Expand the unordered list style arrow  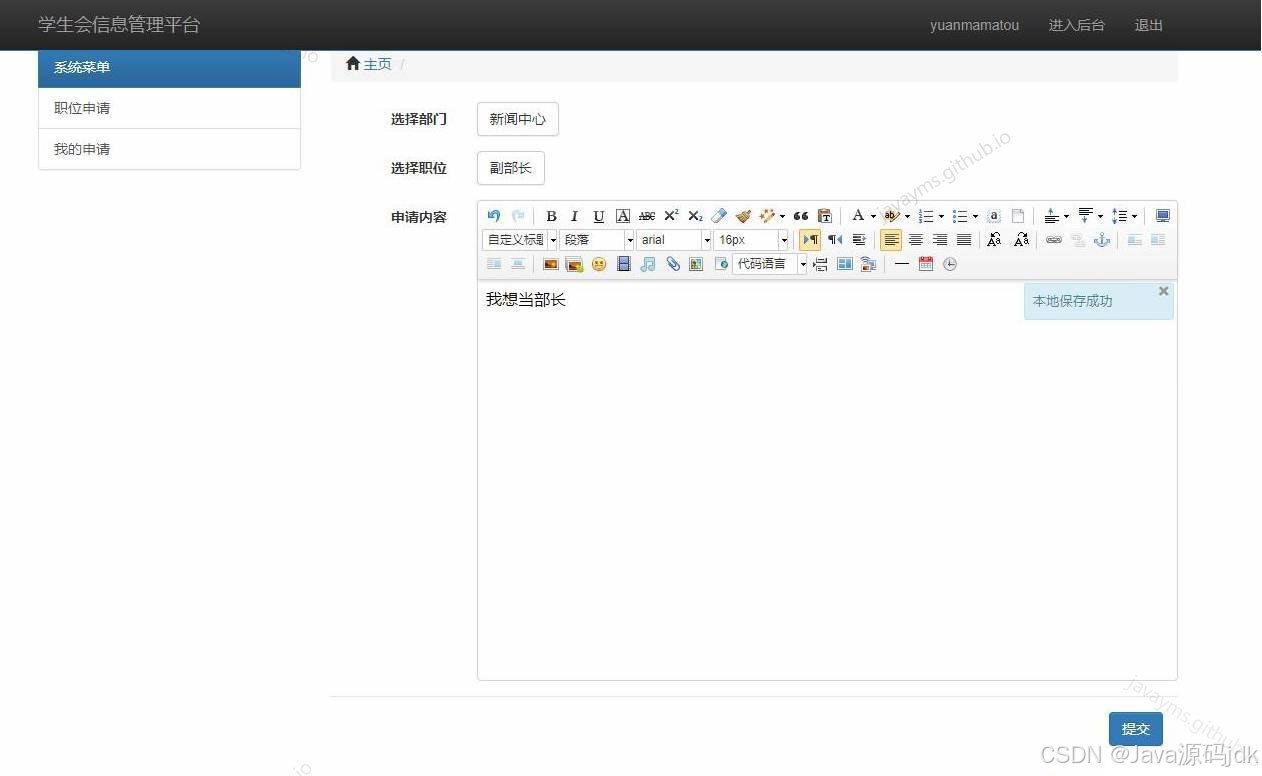[975, 216]
